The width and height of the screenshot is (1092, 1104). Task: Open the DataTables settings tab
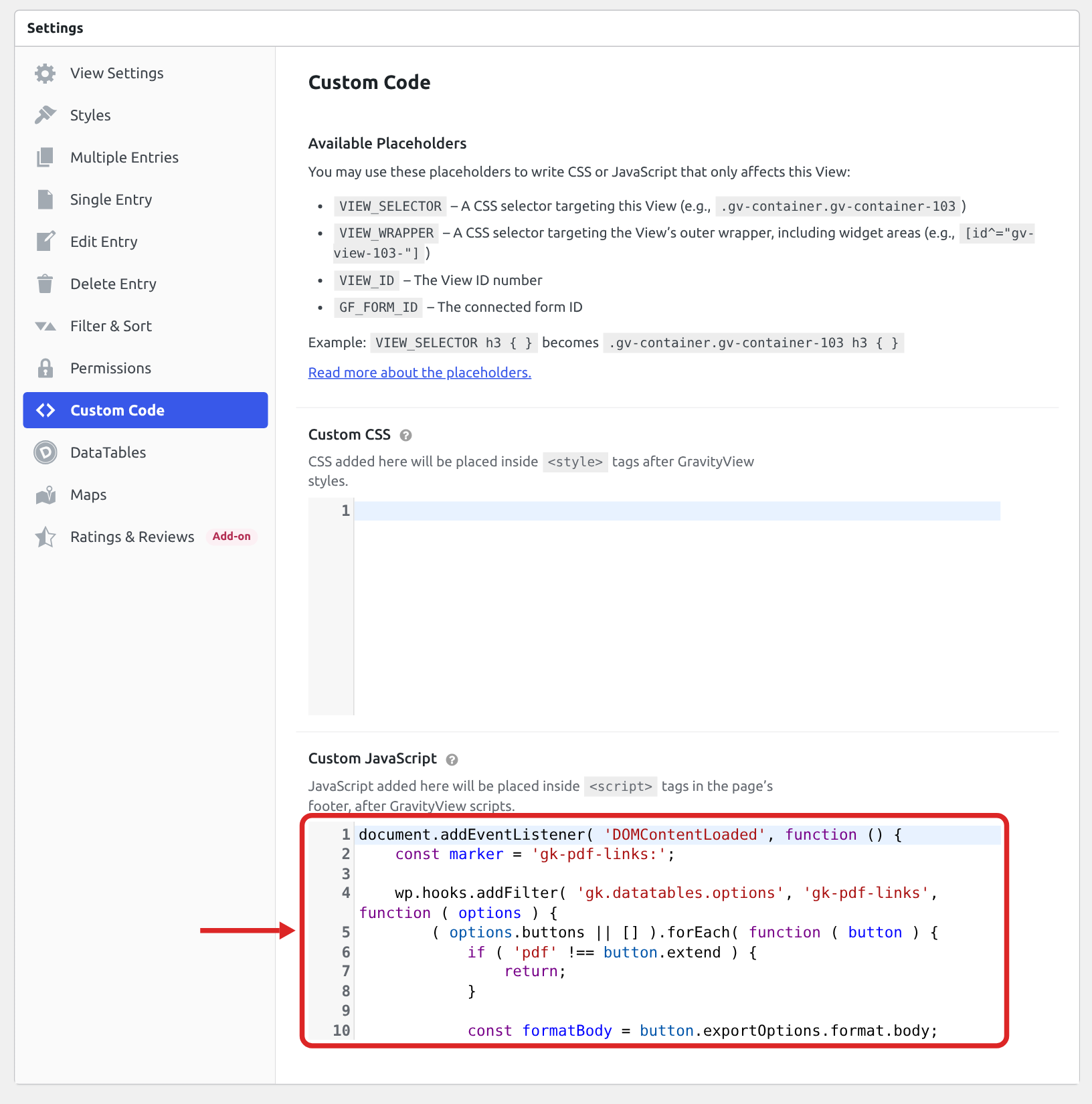point(145,452)
